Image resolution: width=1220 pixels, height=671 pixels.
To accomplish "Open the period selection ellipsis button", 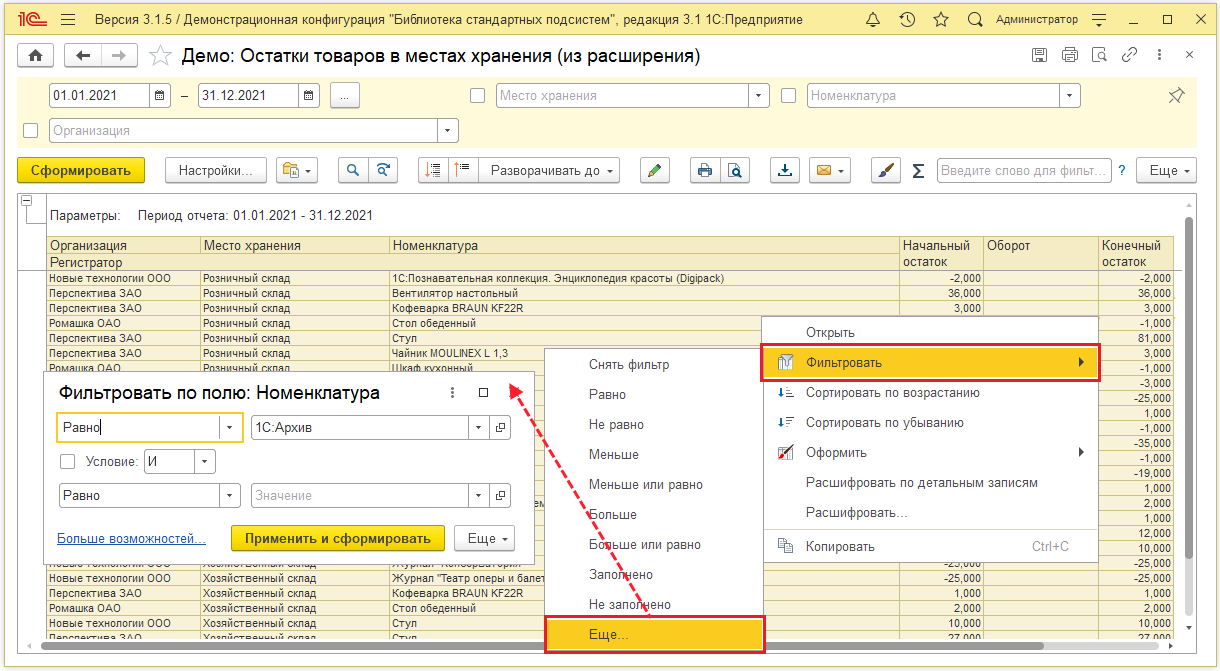I will pyautogui.click(x=344, y=96).
